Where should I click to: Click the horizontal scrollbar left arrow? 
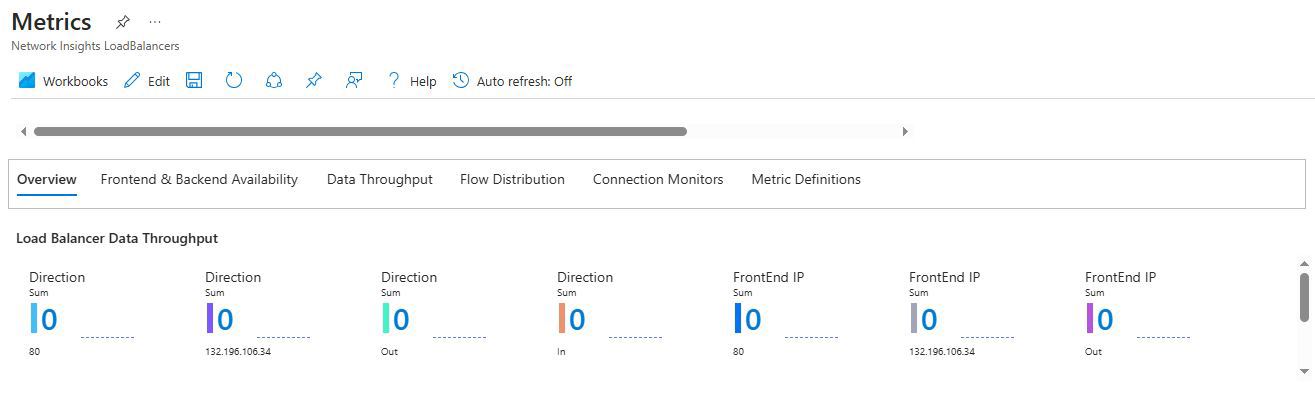23,131
